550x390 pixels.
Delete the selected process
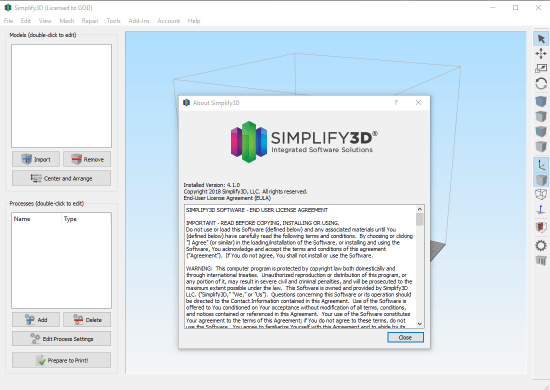[87, 320]
